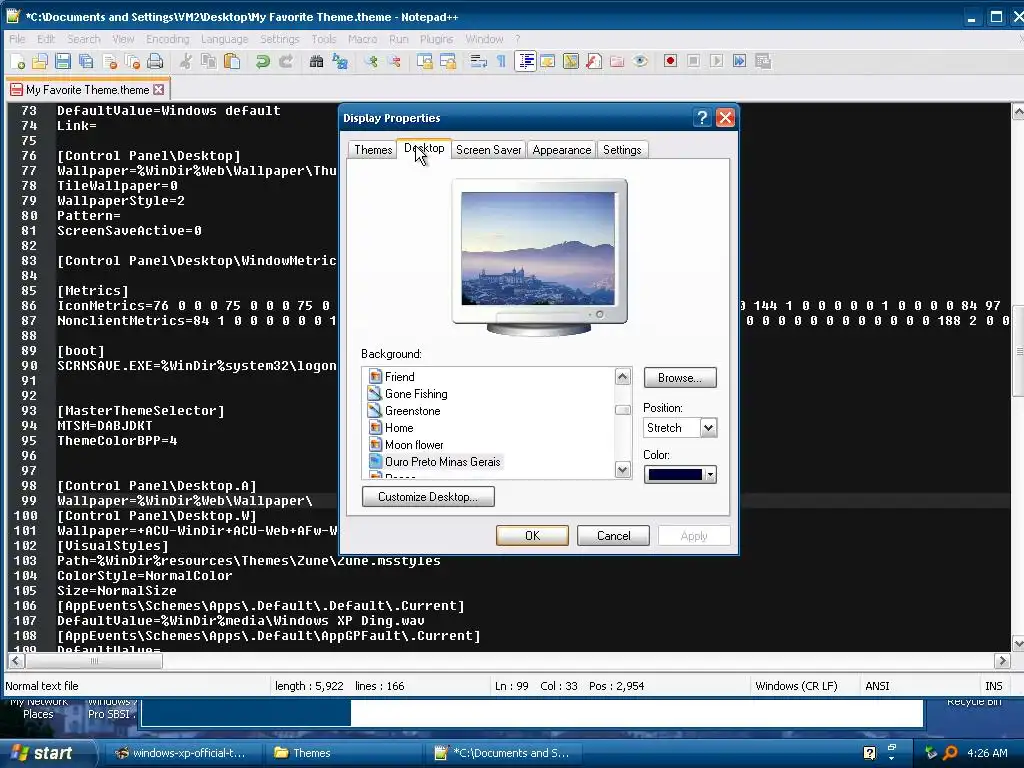Confirm Display Properties with OK

coord(532,536)
